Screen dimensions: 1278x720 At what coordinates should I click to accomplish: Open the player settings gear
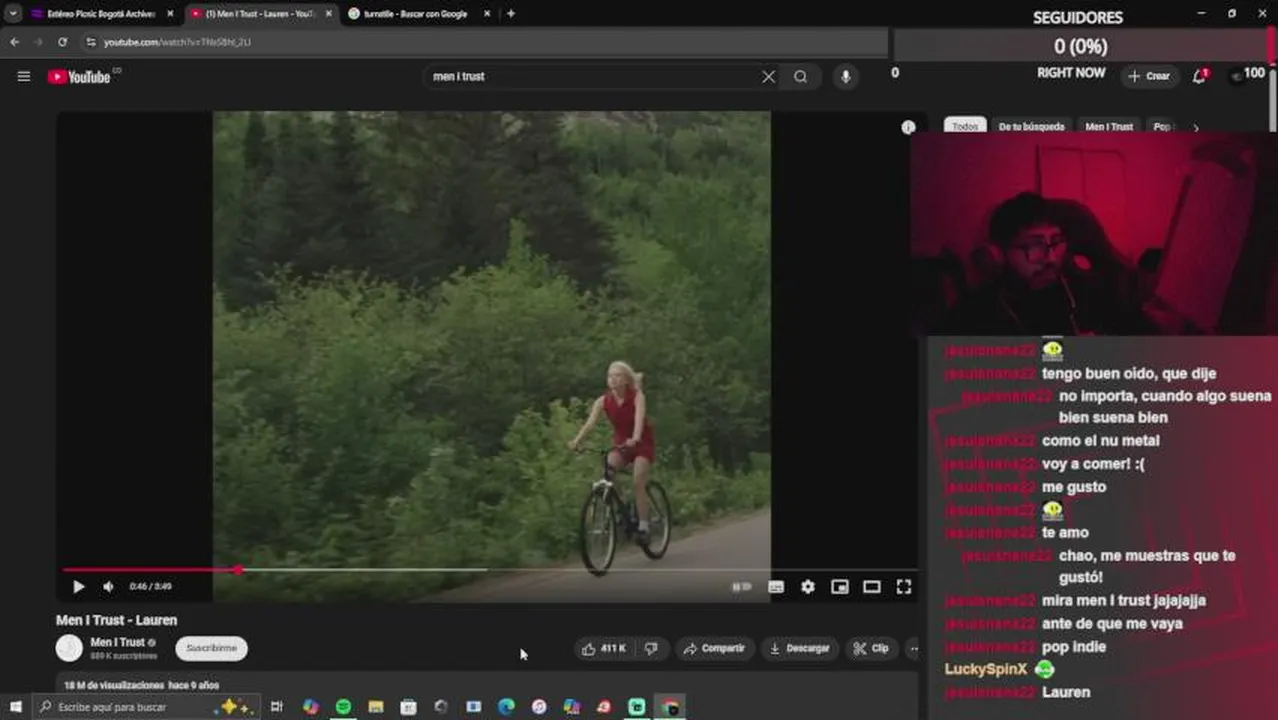click(808, 587)
